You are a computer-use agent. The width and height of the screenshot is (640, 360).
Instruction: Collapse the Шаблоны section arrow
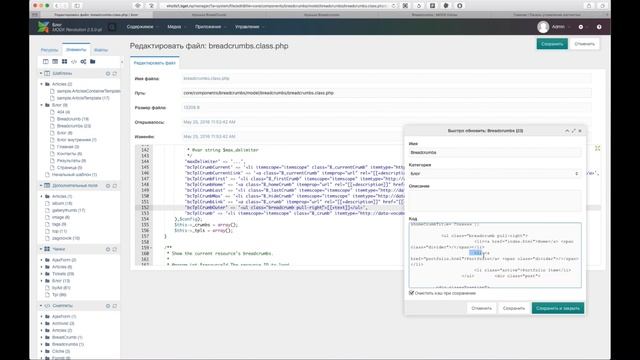coord(41,73)
